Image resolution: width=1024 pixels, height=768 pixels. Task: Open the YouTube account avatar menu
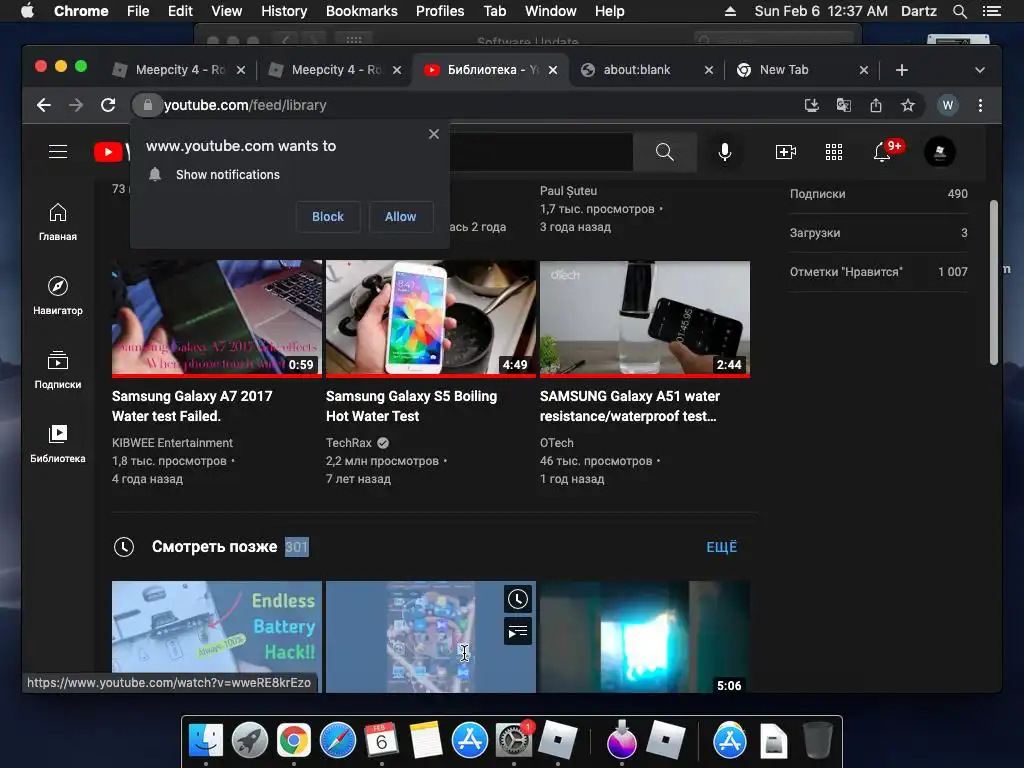(940, 152)
